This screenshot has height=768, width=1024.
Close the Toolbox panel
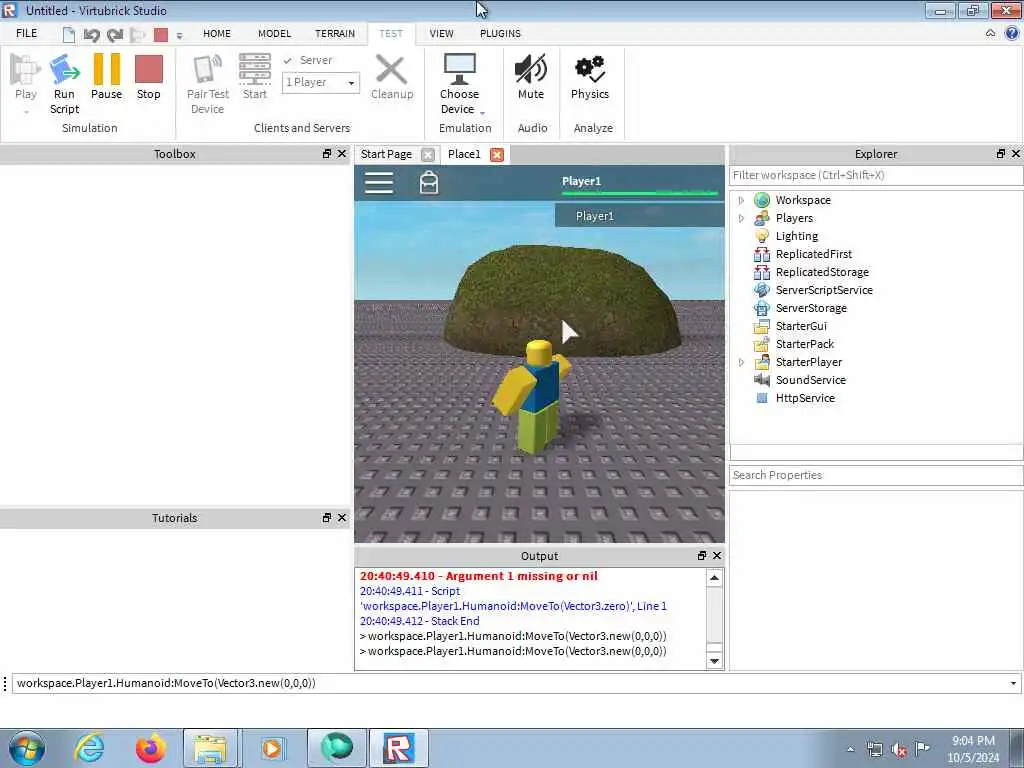click(x=342, y=154)
